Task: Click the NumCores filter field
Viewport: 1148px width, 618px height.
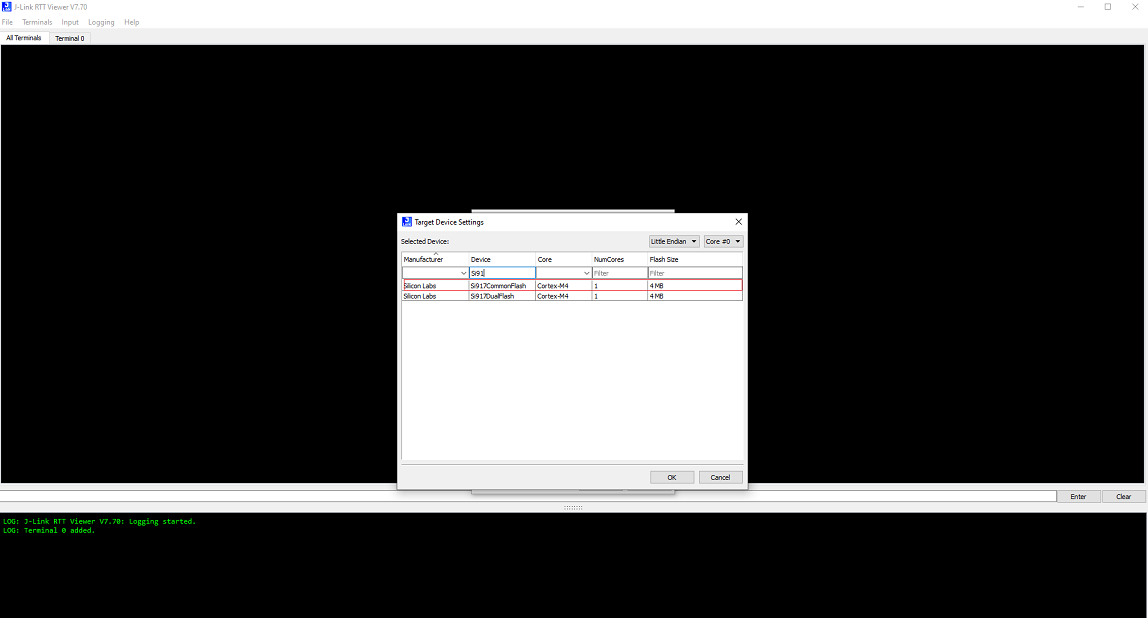Action: click(x=619, y=273)
